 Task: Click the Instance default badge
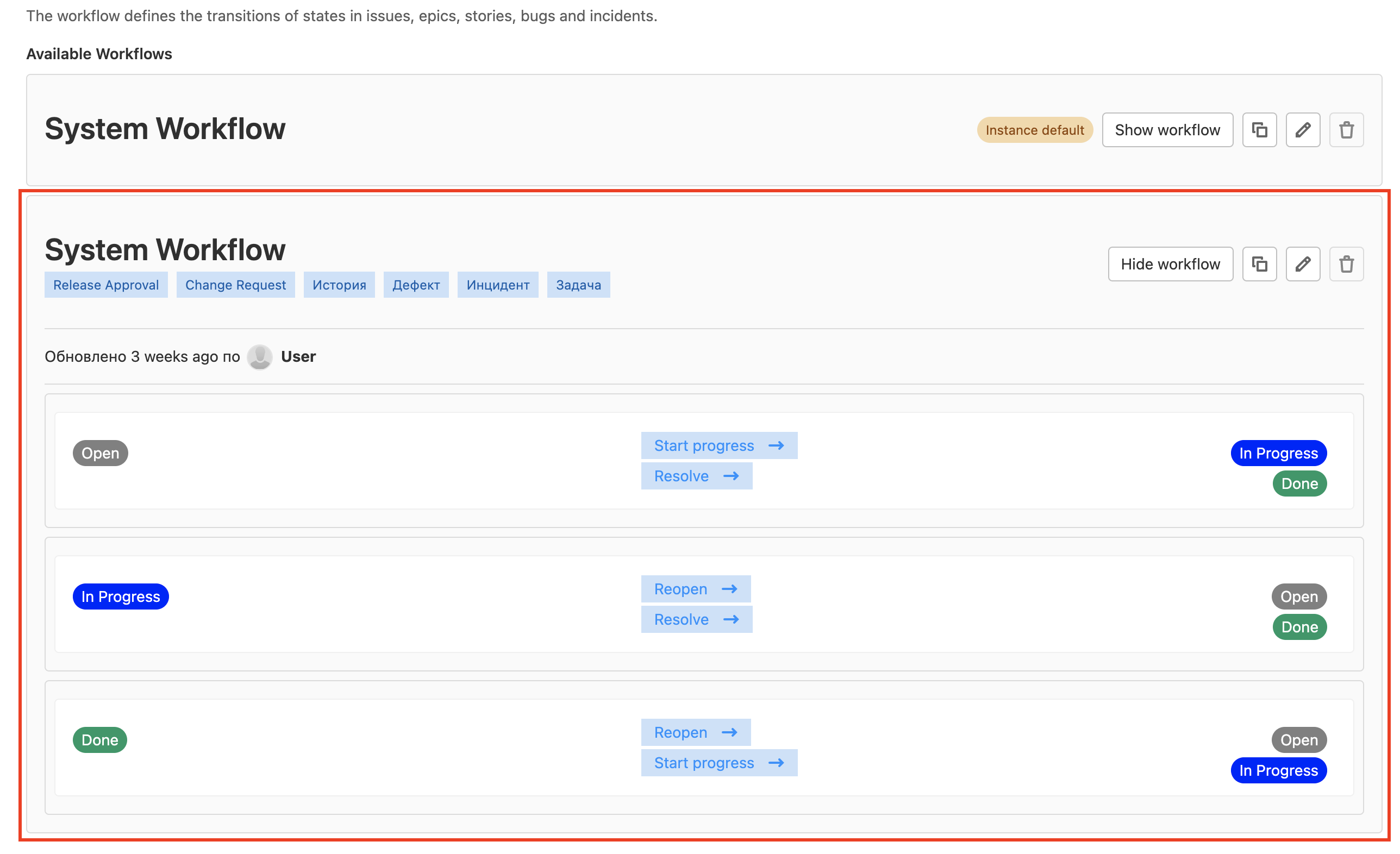click(x=1034, y=130)
